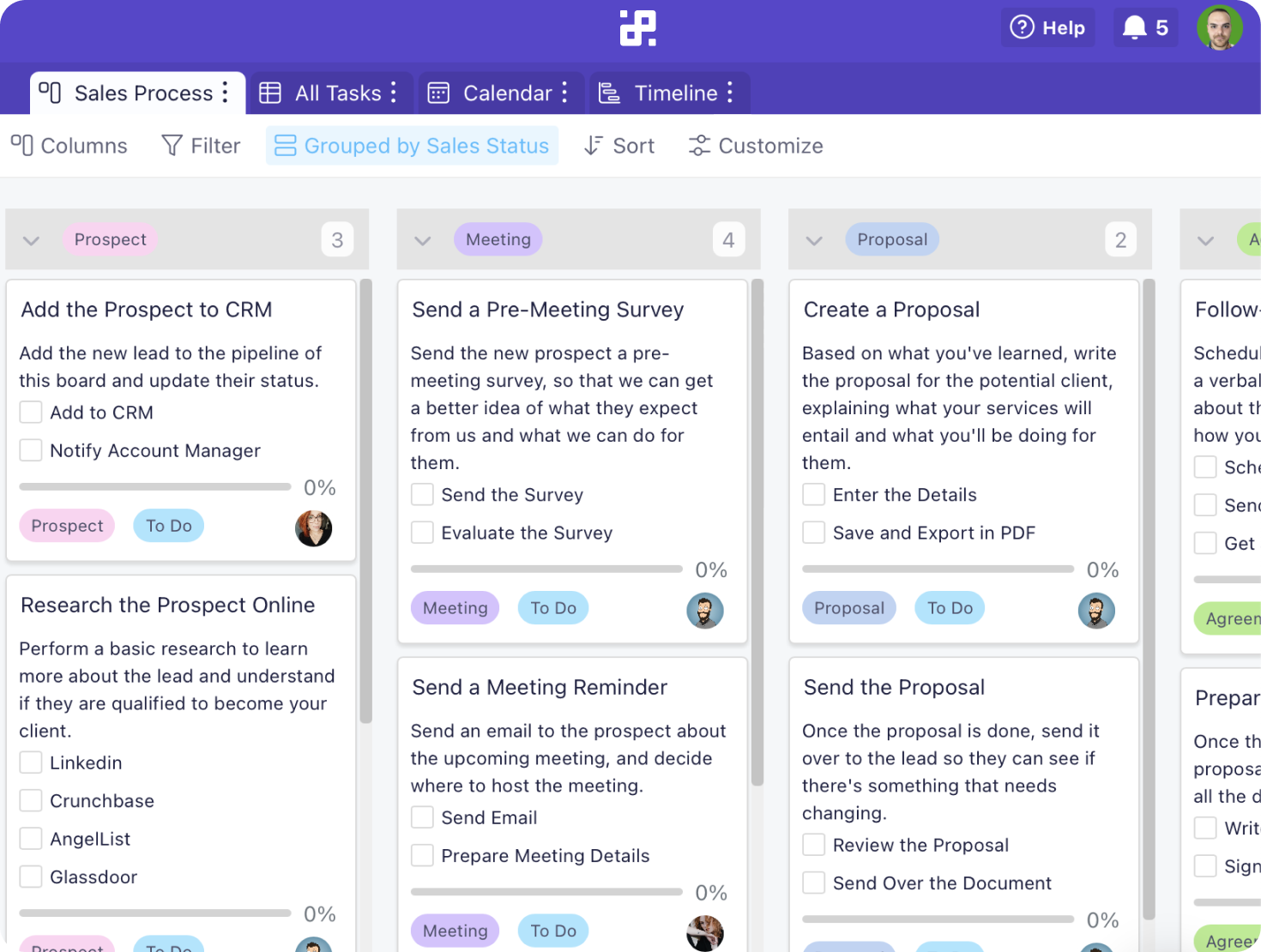Viewport: 1261px width, 952px height.
Task: Click the Proposal group header label
Action: (x=892, y=239)
